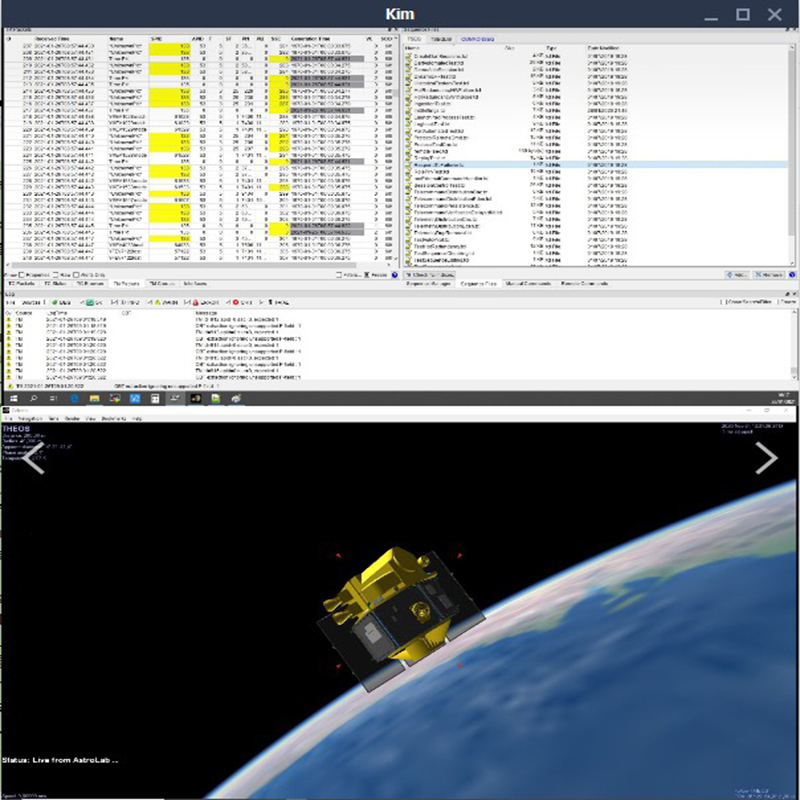Click the taskbar search icon

[x=32, y=397]
